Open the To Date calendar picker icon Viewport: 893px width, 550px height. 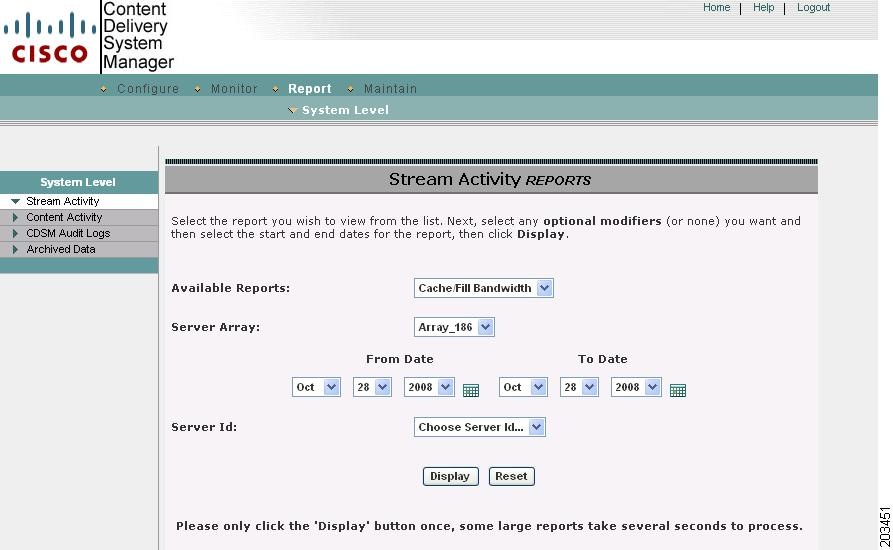678,390
